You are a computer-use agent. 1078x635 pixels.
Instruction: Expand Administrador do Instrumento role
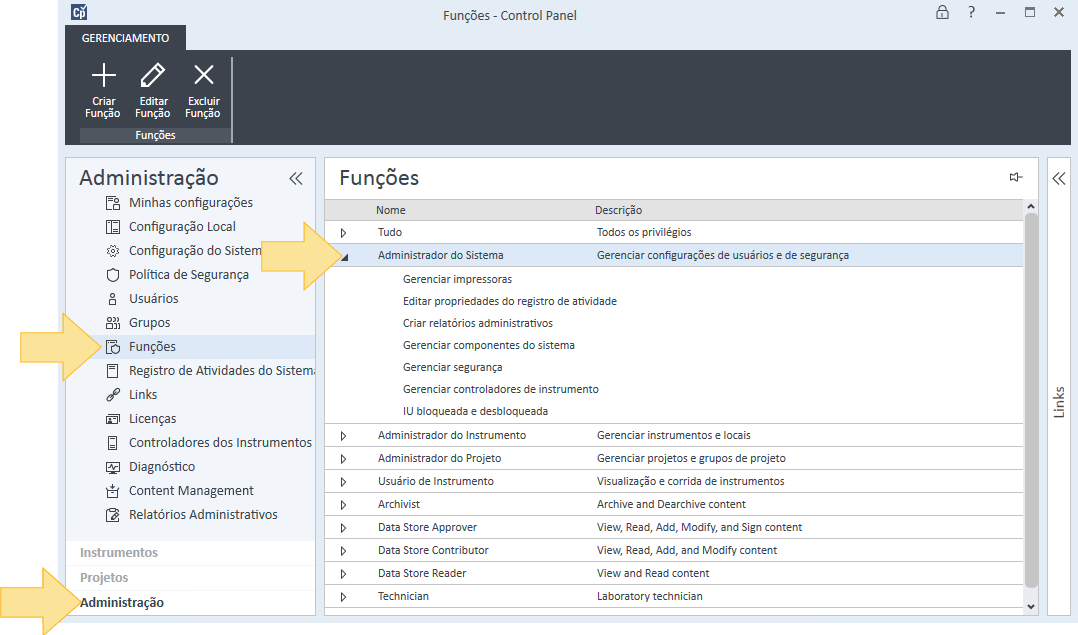click(x=343, y=436)
